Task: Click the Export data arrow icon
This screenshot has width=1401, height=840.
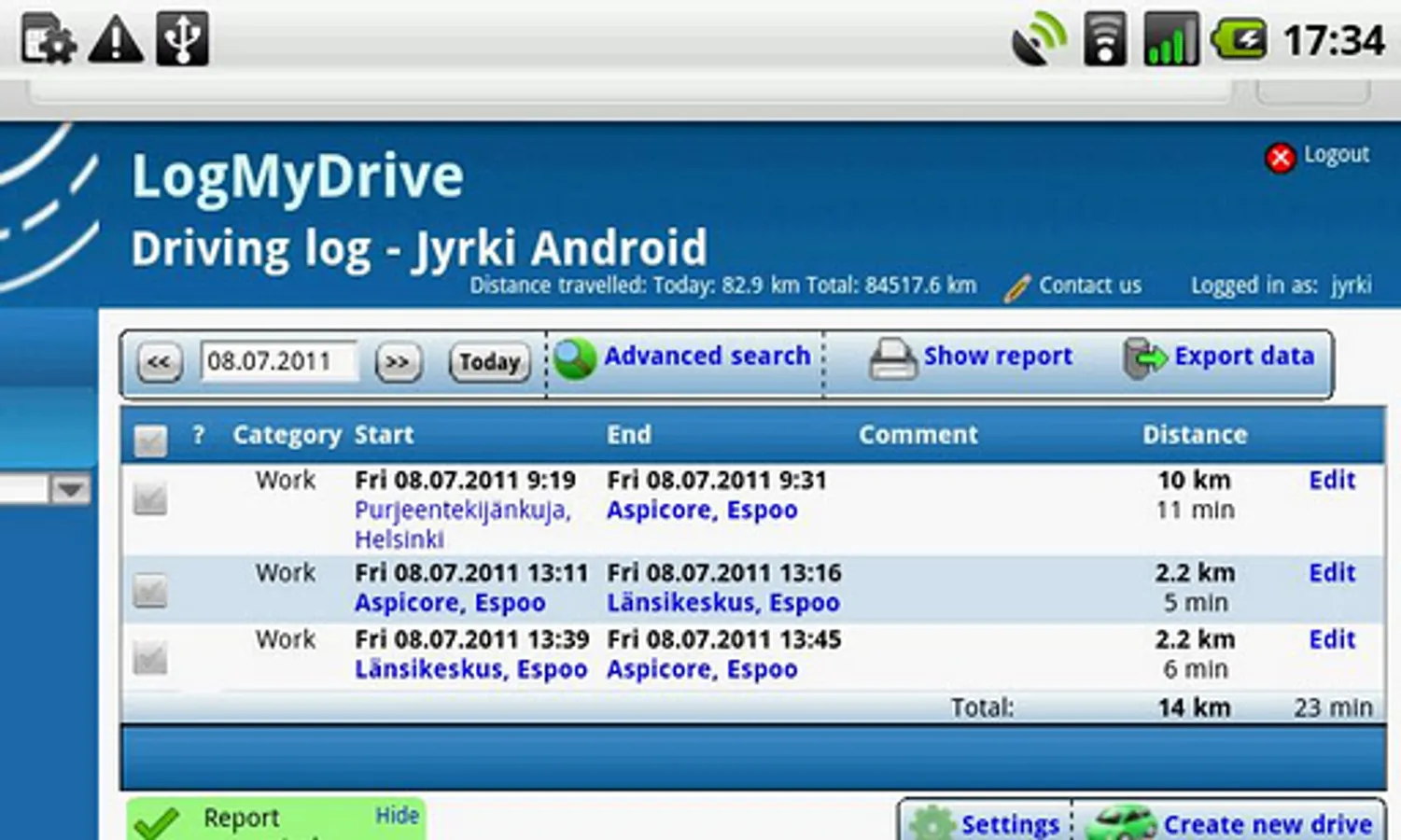Action: (x=1144, y=358)
